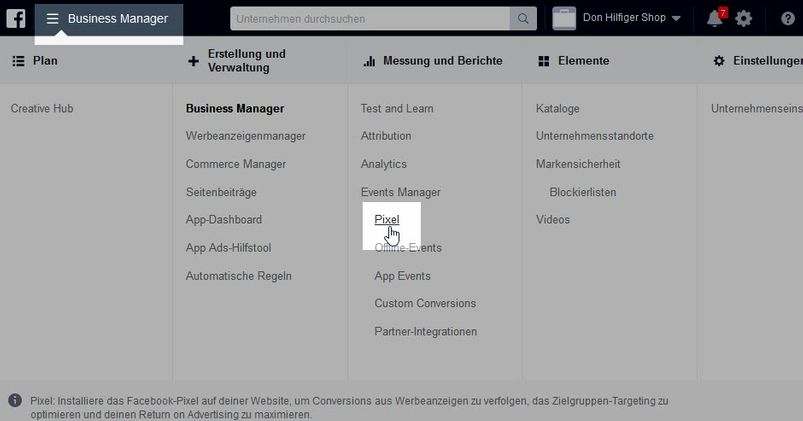Open Seitenbeiträge
Image resolution: width=803 pixels, height=421 pixels.
pyautogui.click(x=221, y=193)
